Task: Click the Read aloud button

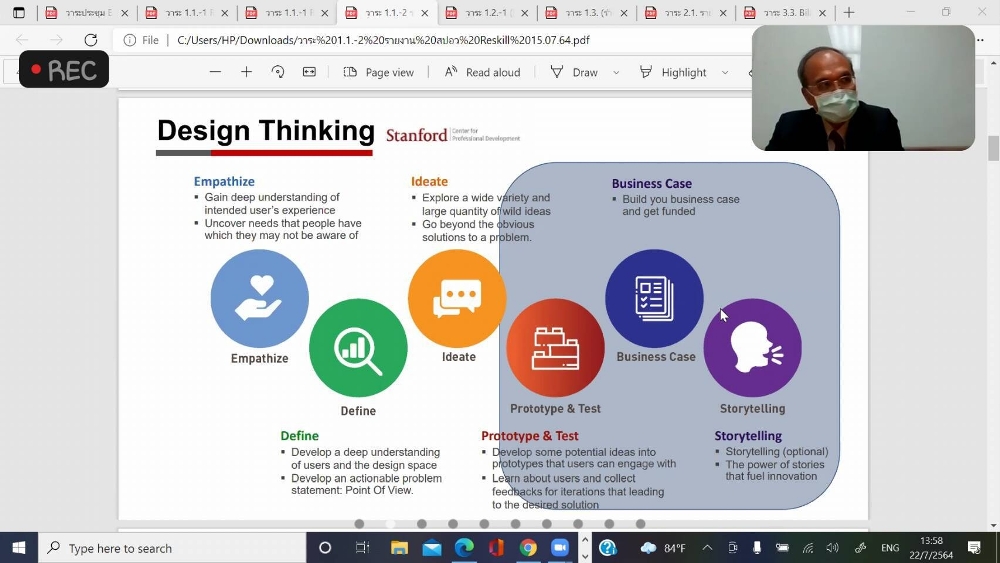Action: [x=483, y=72]
